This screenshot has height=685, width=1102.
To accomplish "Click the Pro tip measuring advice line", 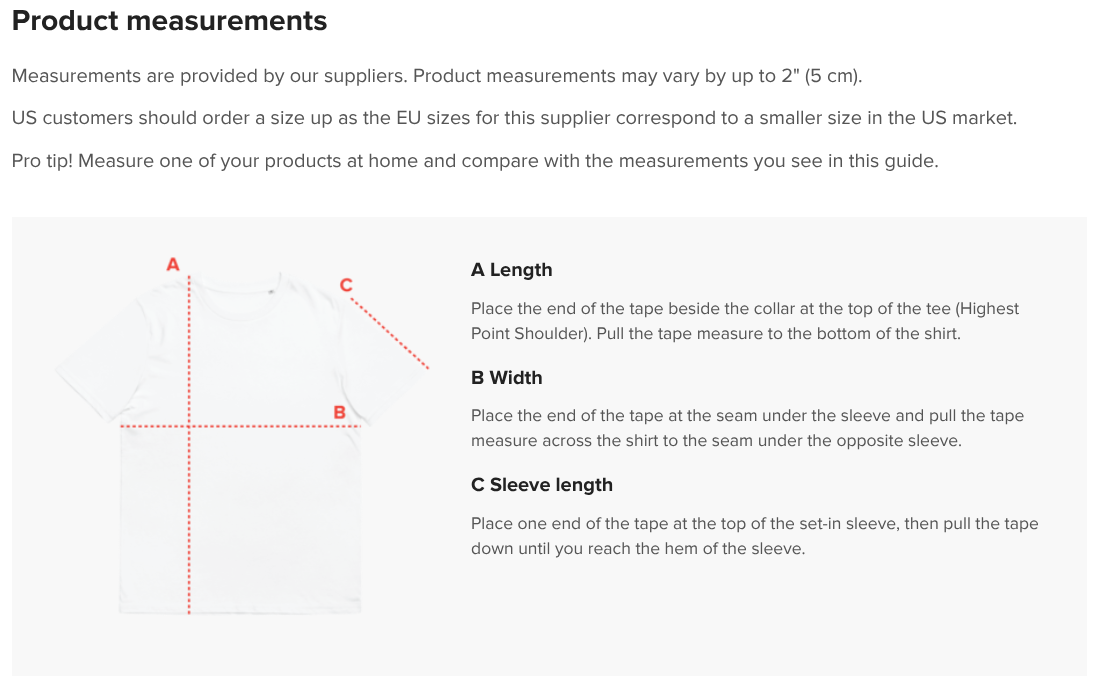I will coord(475,161).
